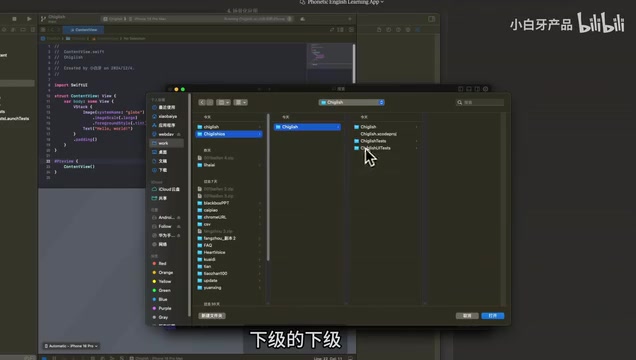Select the HeartVoice folder
636x360 pixels.
(x=229, y=252)
